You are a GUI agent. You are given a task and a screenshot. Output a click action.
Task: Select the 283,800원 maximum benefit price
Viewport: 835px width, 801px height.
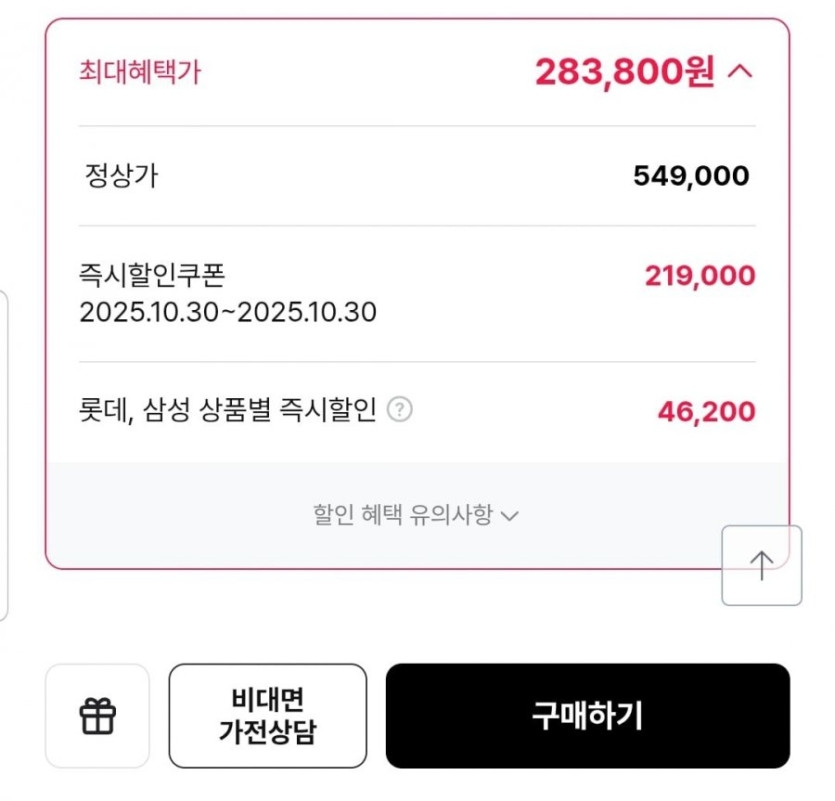pyautogui.click(x=624, y=72)
